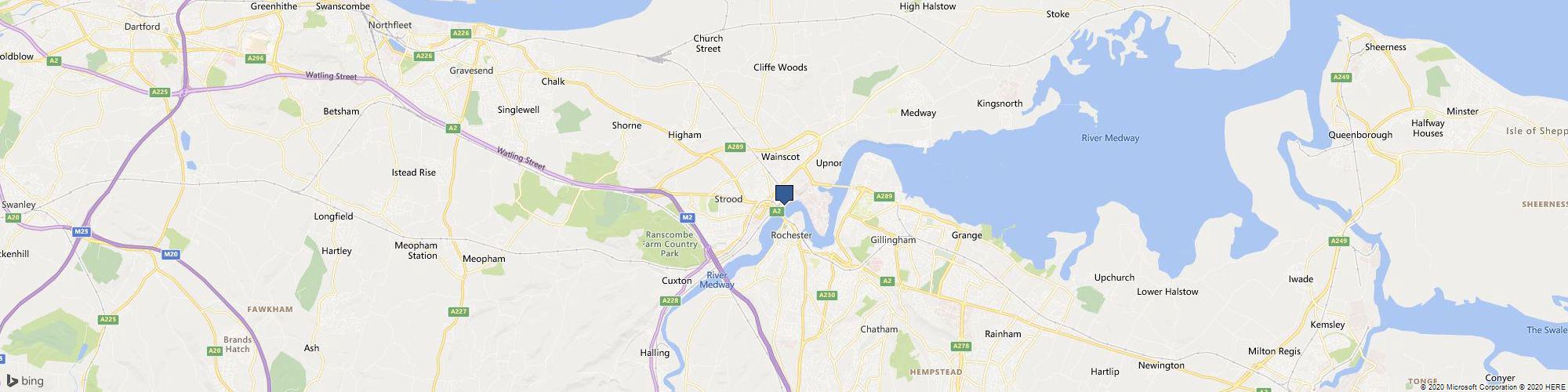This screenshot has height=392, width=1568.
Task: Click the Dartford label
Action: click(142, 27)
